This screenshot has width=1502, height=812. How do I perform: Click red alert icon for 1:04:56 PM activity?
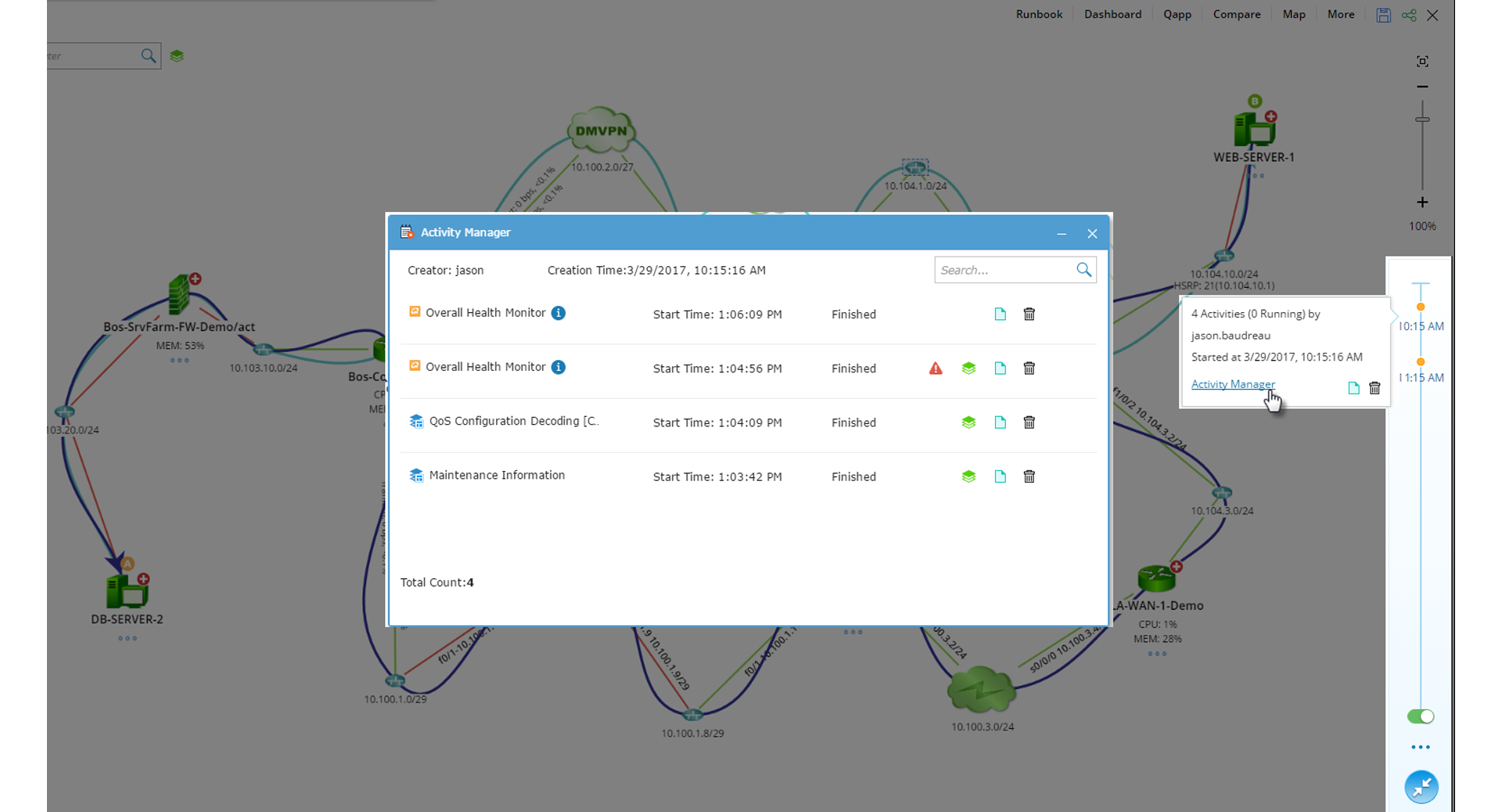tap(936, 368)
